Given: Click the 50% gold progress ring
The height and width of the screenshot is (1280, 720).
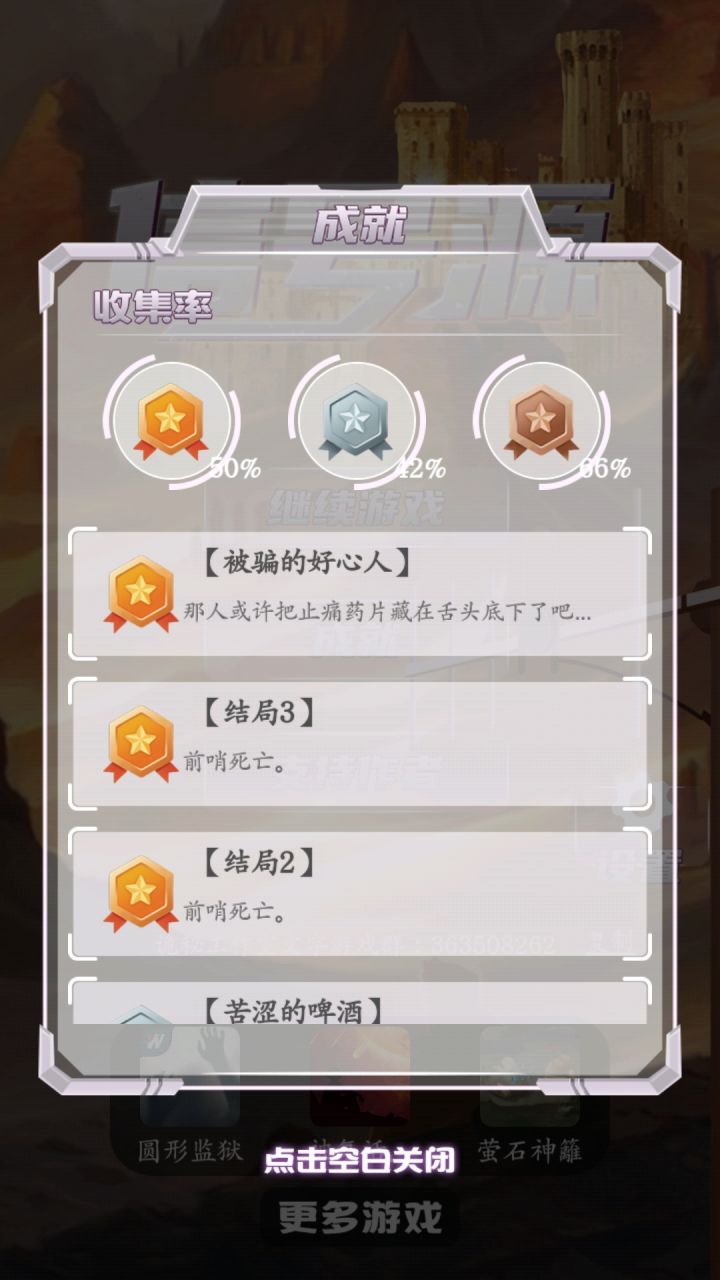Looking at the screenshot, I should [x=177, y=424].
